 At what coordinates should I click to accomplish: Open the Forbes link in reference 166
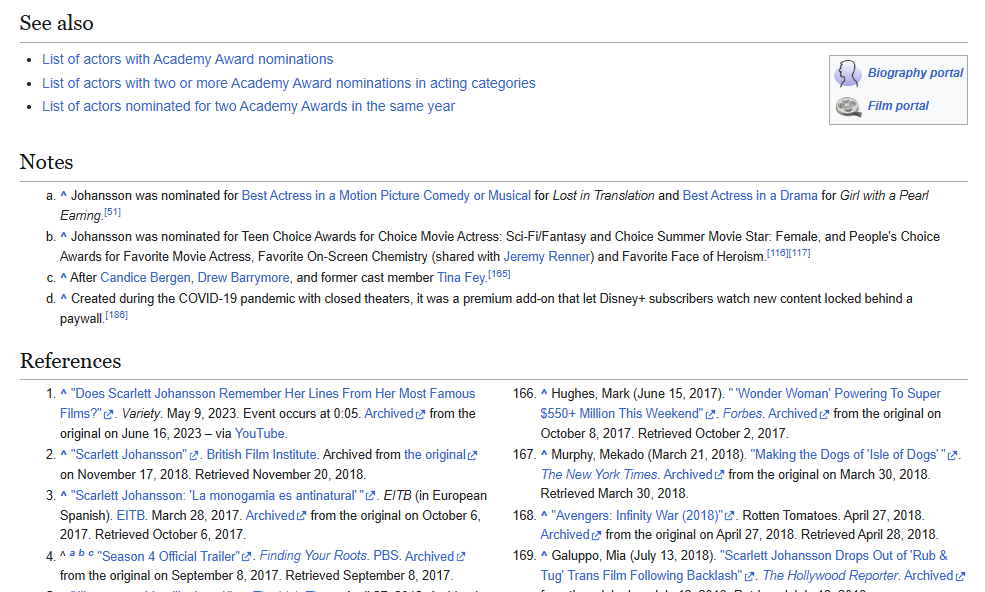click(x=741, y=413)
